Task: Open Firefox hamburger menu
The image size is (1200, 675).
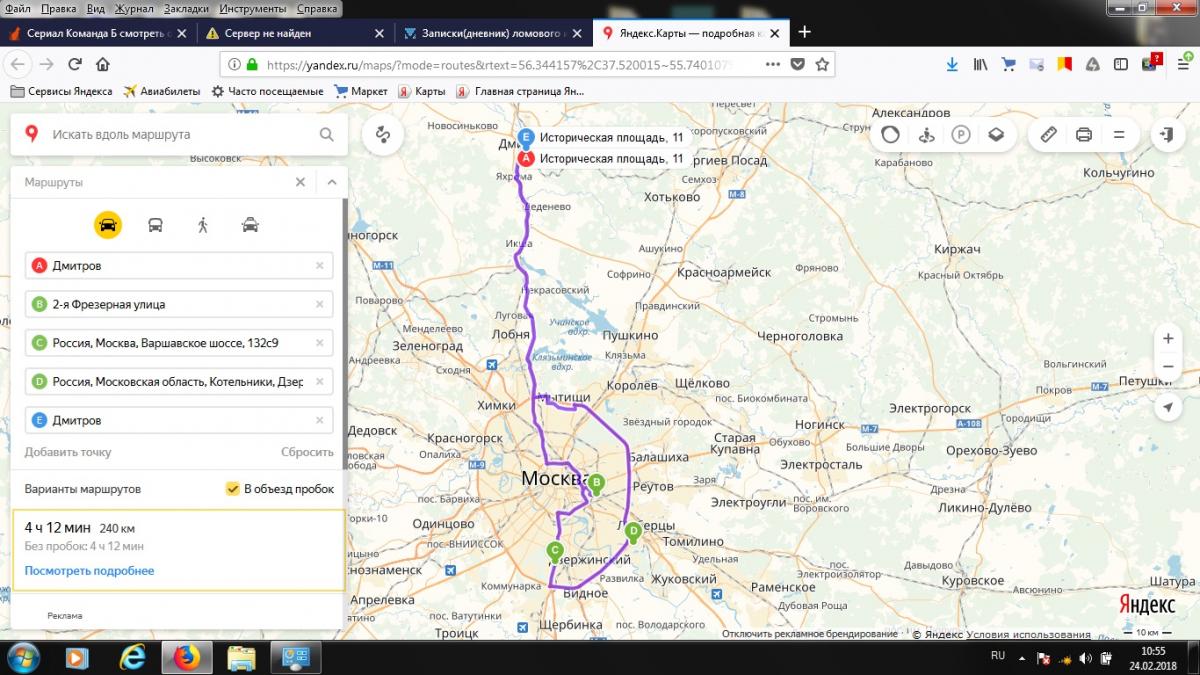Action: 1183,64
